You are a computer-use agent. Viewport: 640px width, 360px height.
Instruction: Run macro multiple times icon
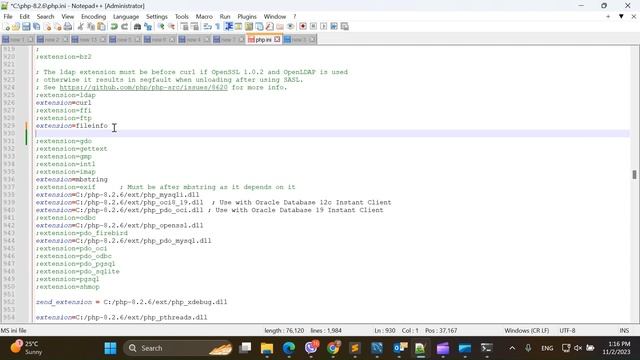pyautogui.click(x=334, y=27)
